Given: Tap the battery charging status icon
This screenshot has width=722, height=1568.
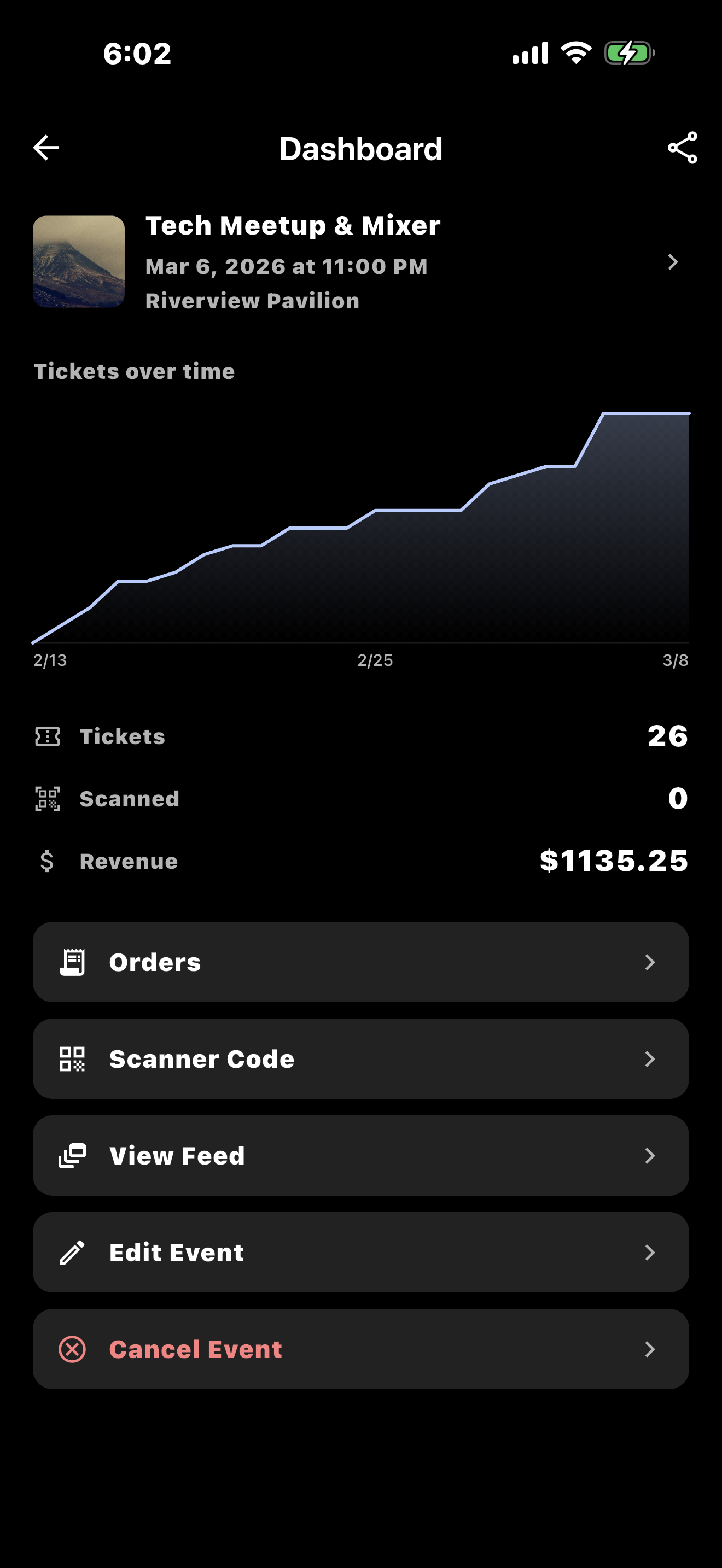Looking at the screenshot, I should tap(630, 53).
